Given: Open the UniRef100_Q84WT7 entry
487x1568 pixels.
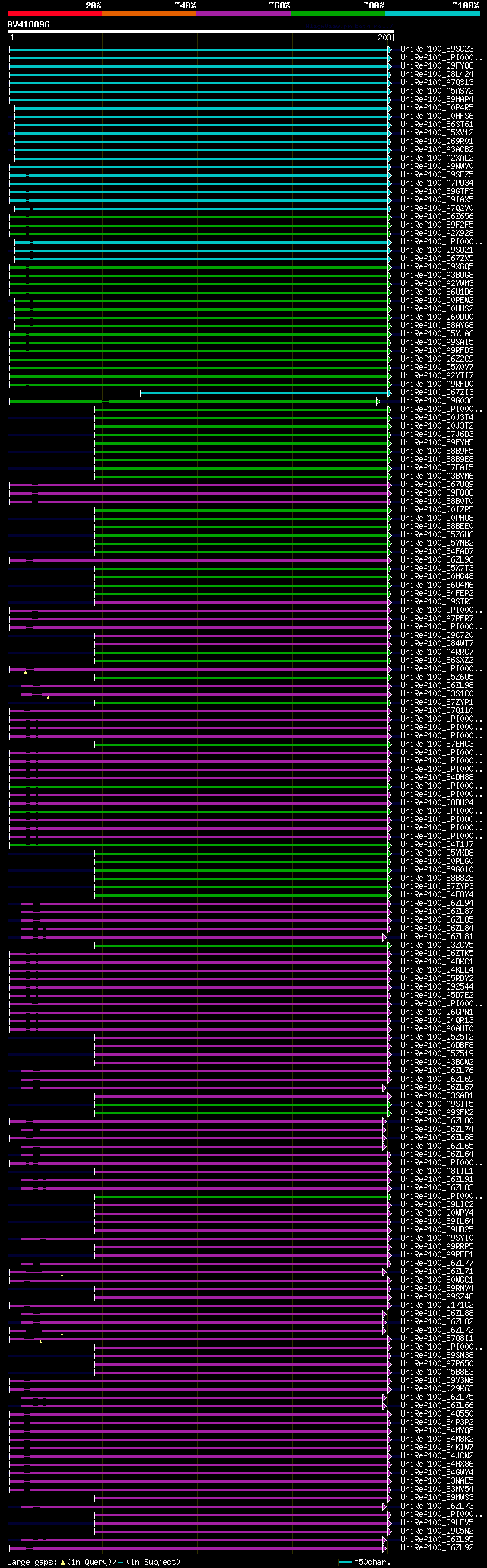Looking at the screenshot, I should (x=437, y=644).
